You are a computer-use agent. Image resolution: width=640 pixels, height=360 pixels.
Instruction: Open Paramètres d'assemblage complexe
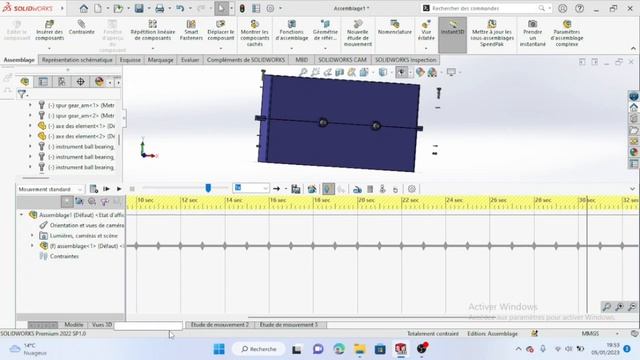coord(567,33)
